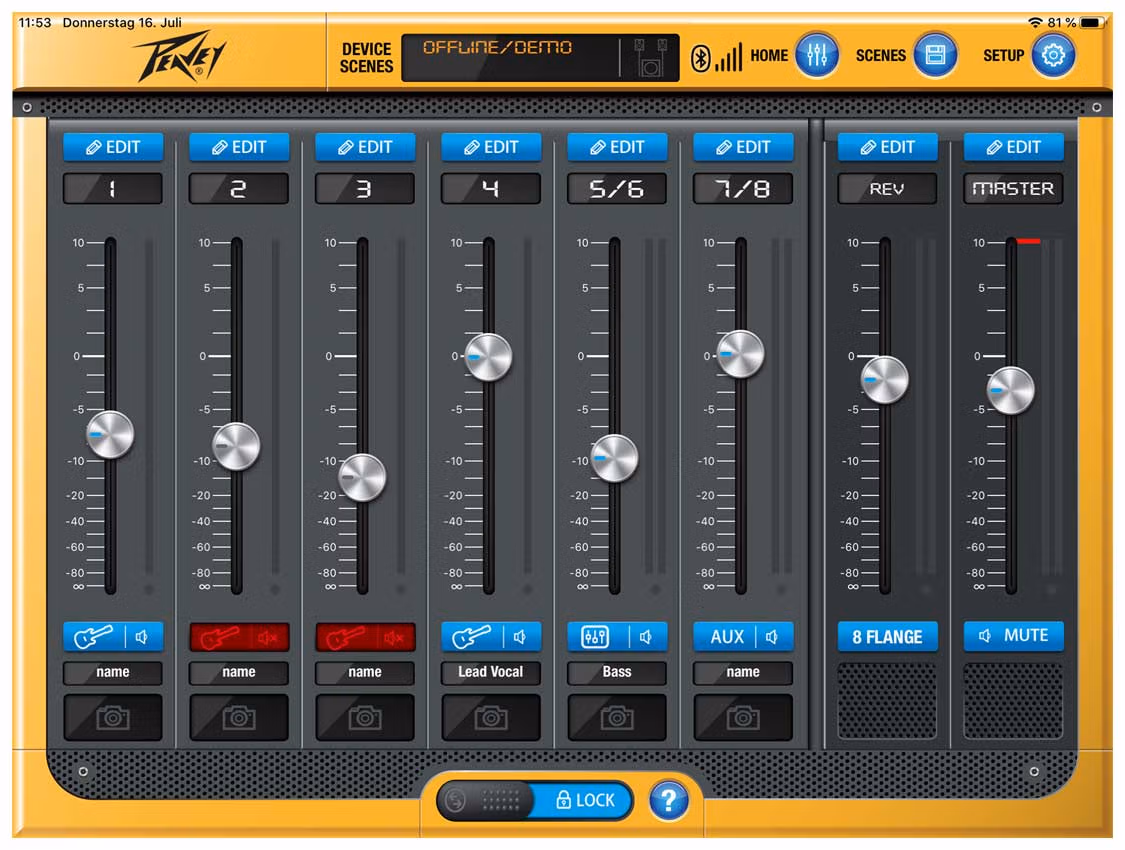The height and width of the screenshot is (850, 1125).
Task: Click the name field on channel 3
Action: pos(364,672)
